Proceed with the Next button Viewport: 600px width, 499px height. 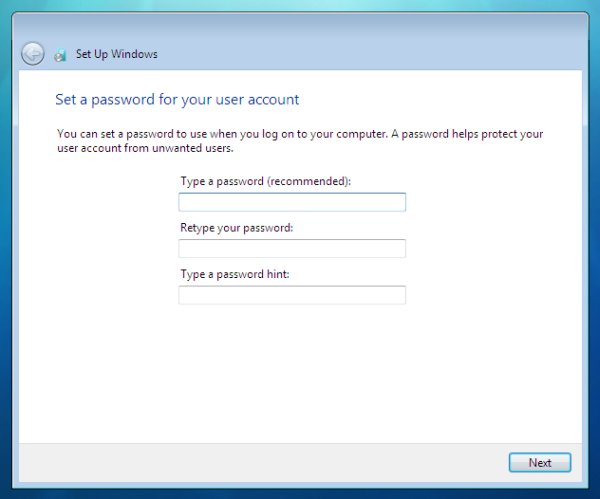[540, 463]
